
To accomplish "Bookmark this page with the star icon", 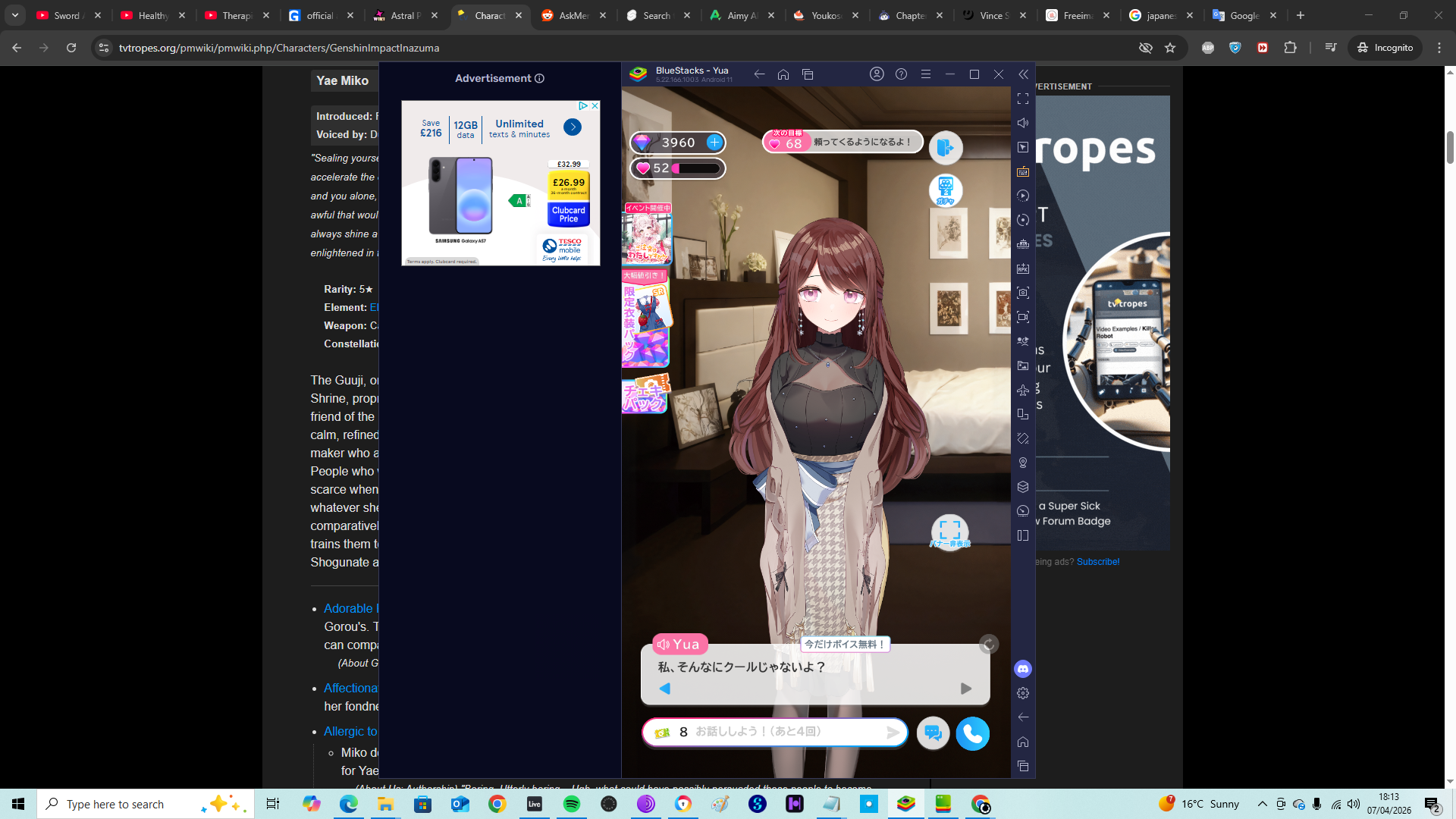I will click(1170, 48).
